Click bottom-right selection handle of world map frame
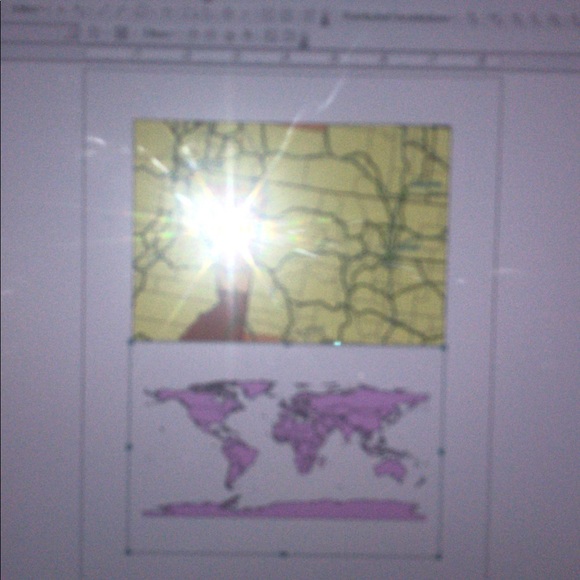The height and width of the screenshot is (580, 580). pyautogui.click(x=439, y=556)
